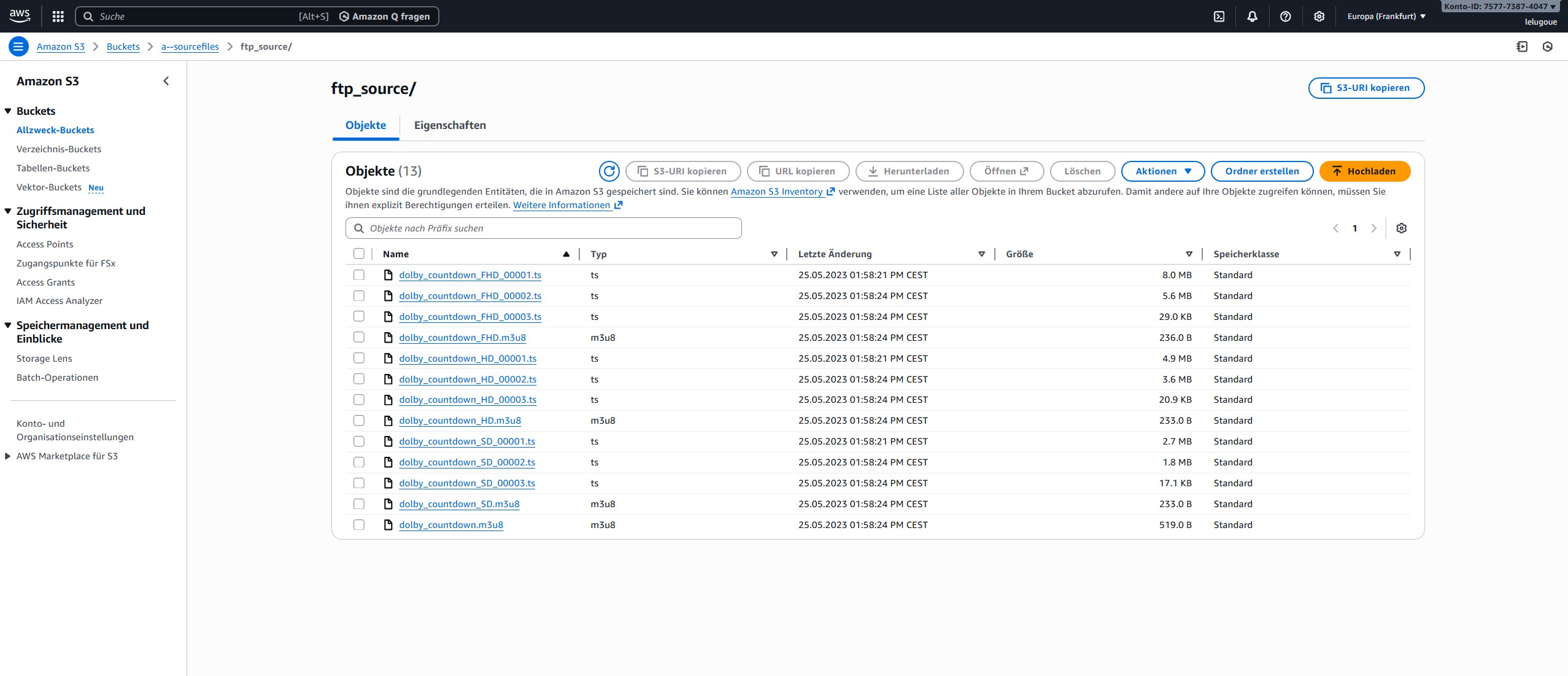
Task: Open table preferences gear icon
Action: (1402, 228)
